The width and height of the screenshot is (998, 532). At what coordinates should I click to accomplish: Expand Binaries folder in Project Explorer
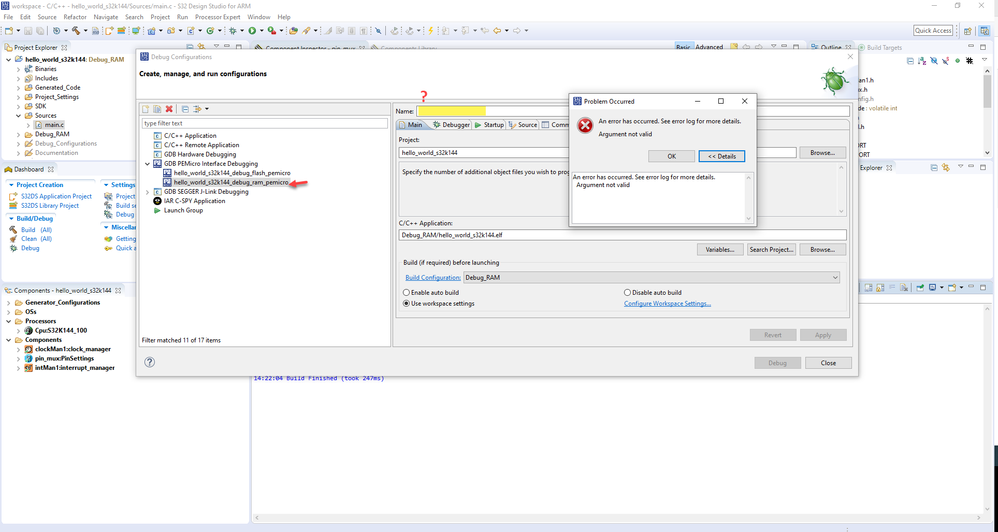tap(18, 69)
